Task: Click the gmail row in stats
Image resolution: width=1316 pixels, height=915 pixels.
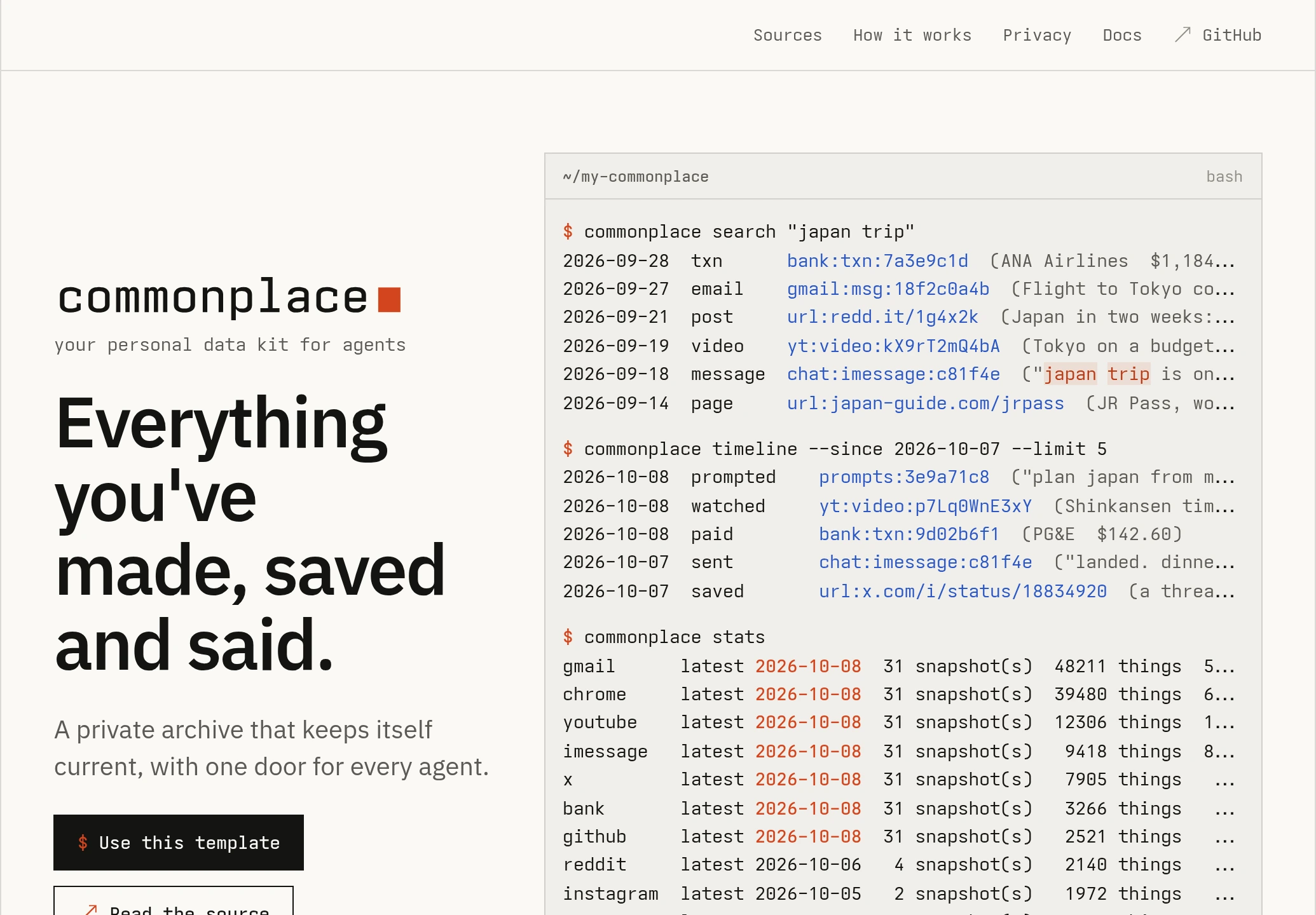Action: click(x=899, y=666)
